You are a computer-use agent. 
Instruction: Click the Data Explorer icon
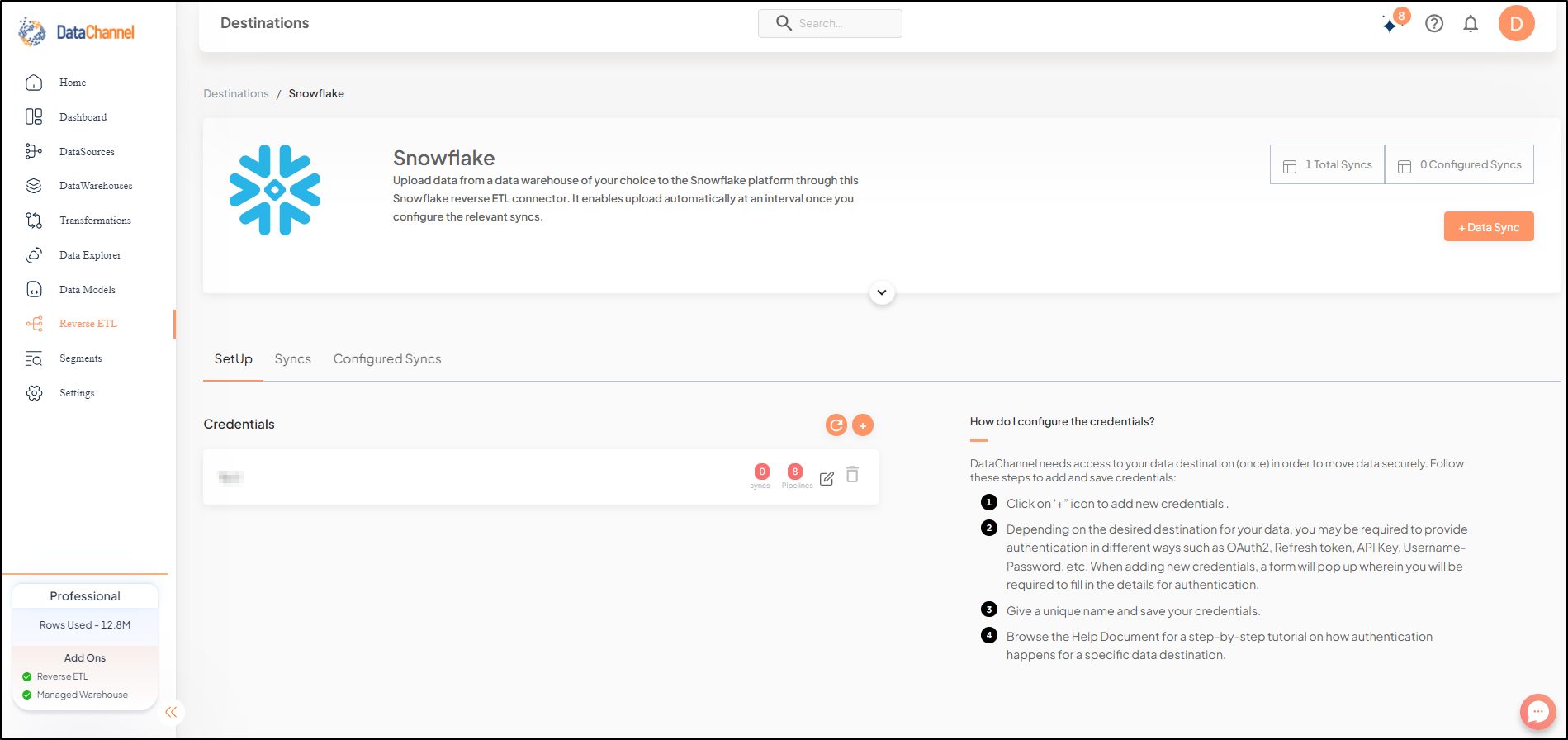[x=34, y=255]
